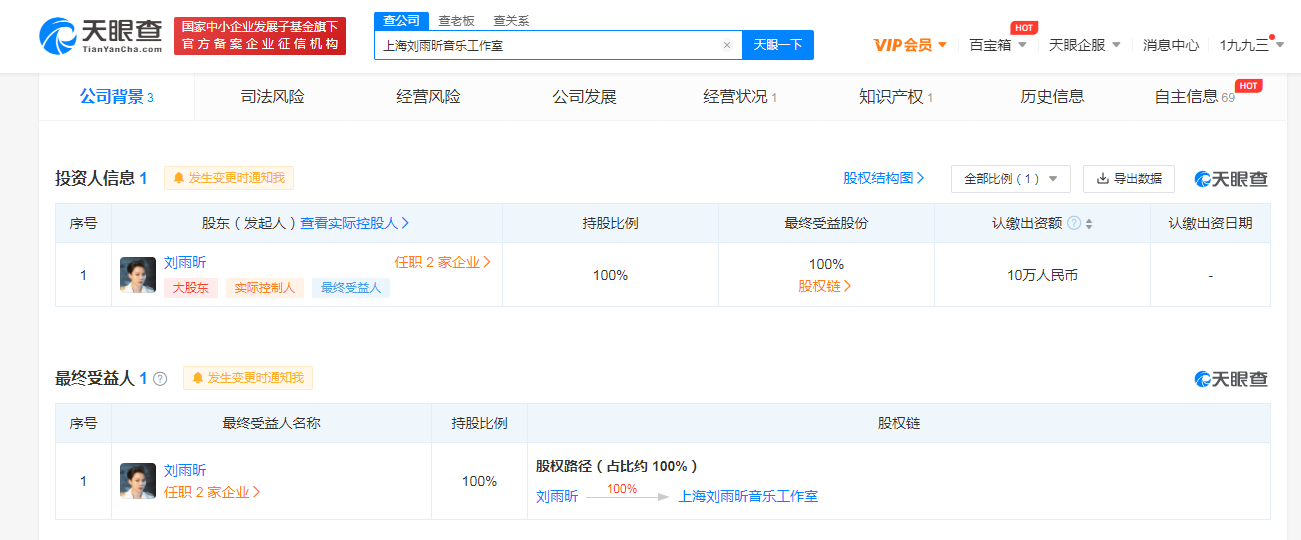Open the 股权结构图 link
The image size is (1301, 540).
(x=884, y=178)
